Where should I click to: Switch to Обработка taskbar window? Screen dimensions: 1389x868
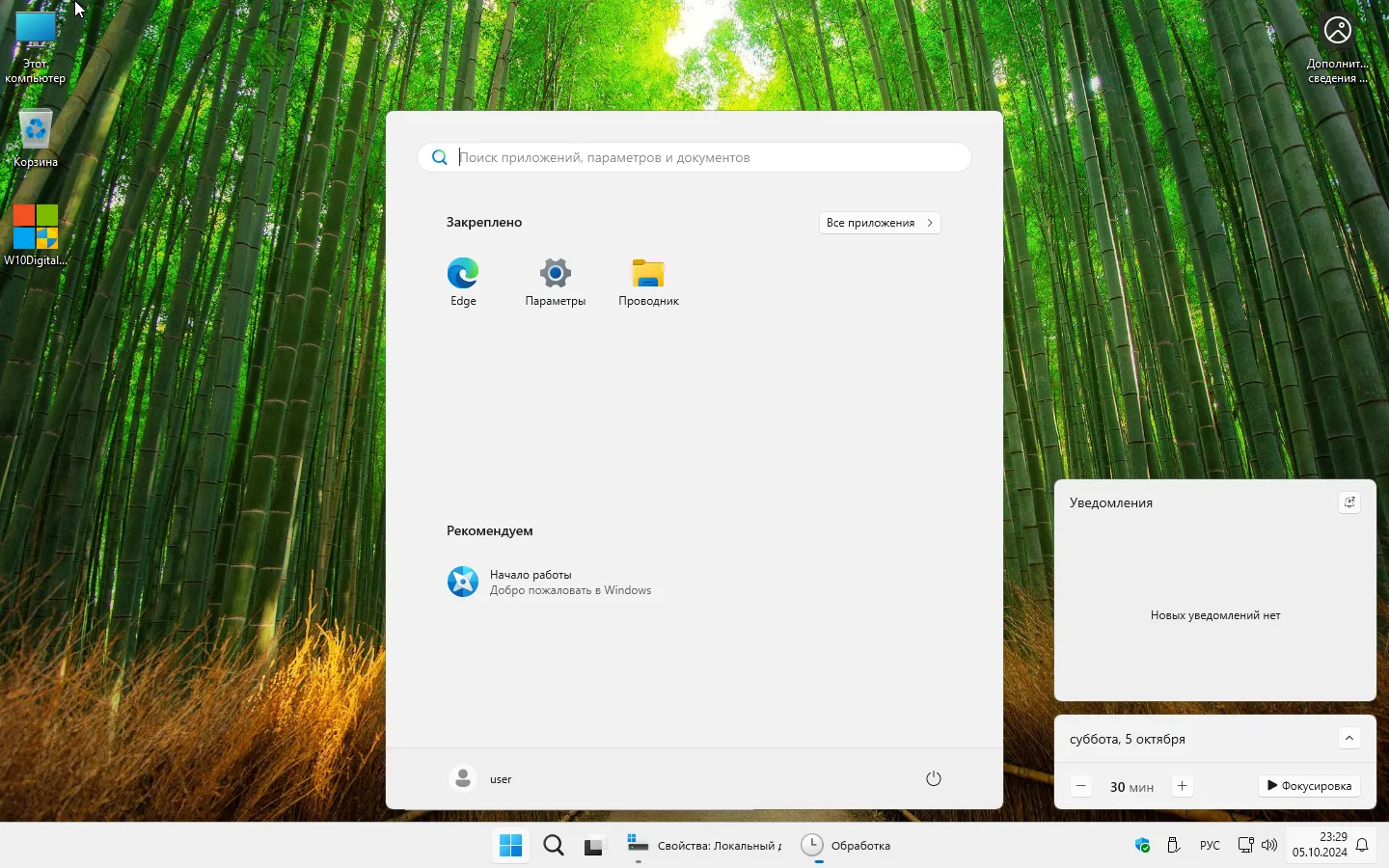tap(847, 846)
